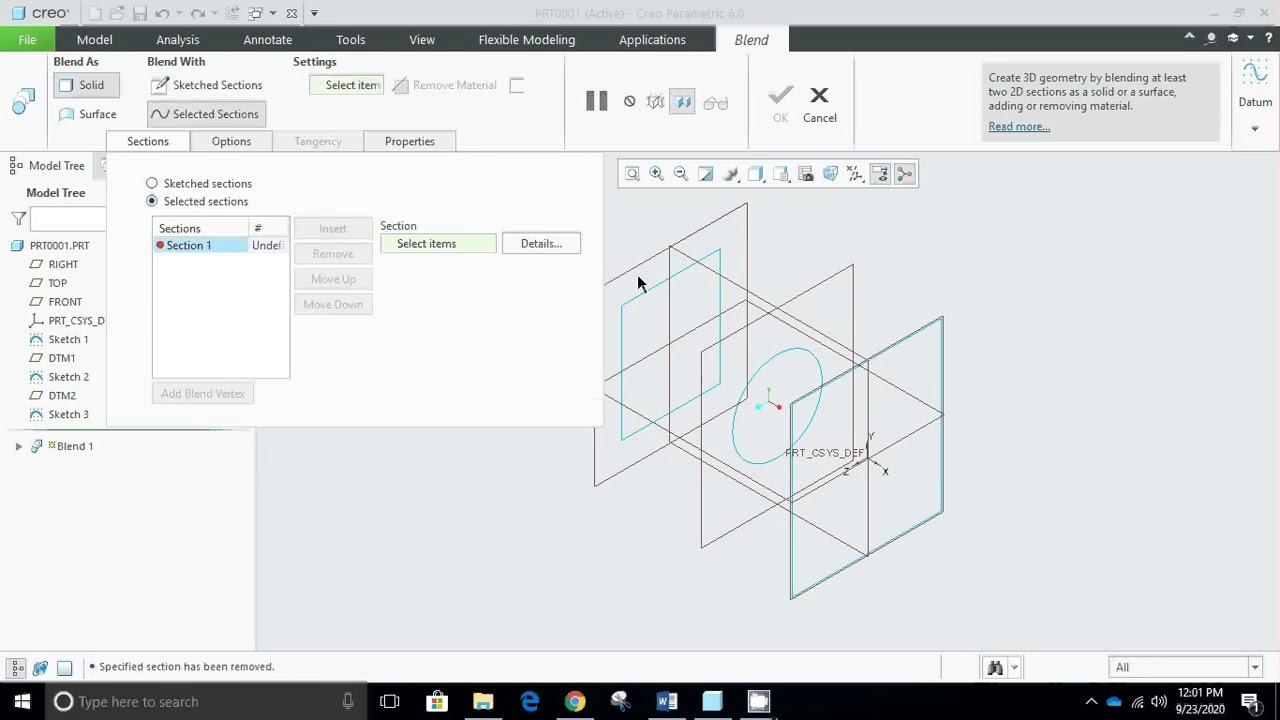Open the Options panel tab
This screenshot has height=720, width=1280.
click(231, 141)
